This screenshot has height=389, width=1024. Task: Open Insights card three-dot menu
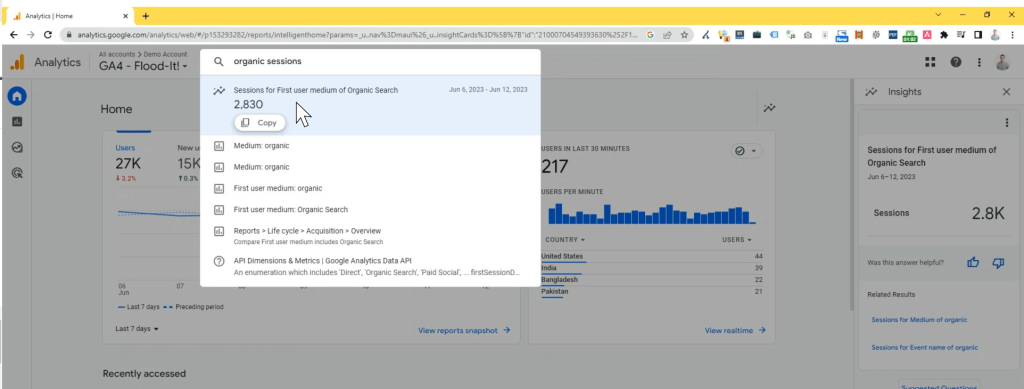(x=1006, y=123)
